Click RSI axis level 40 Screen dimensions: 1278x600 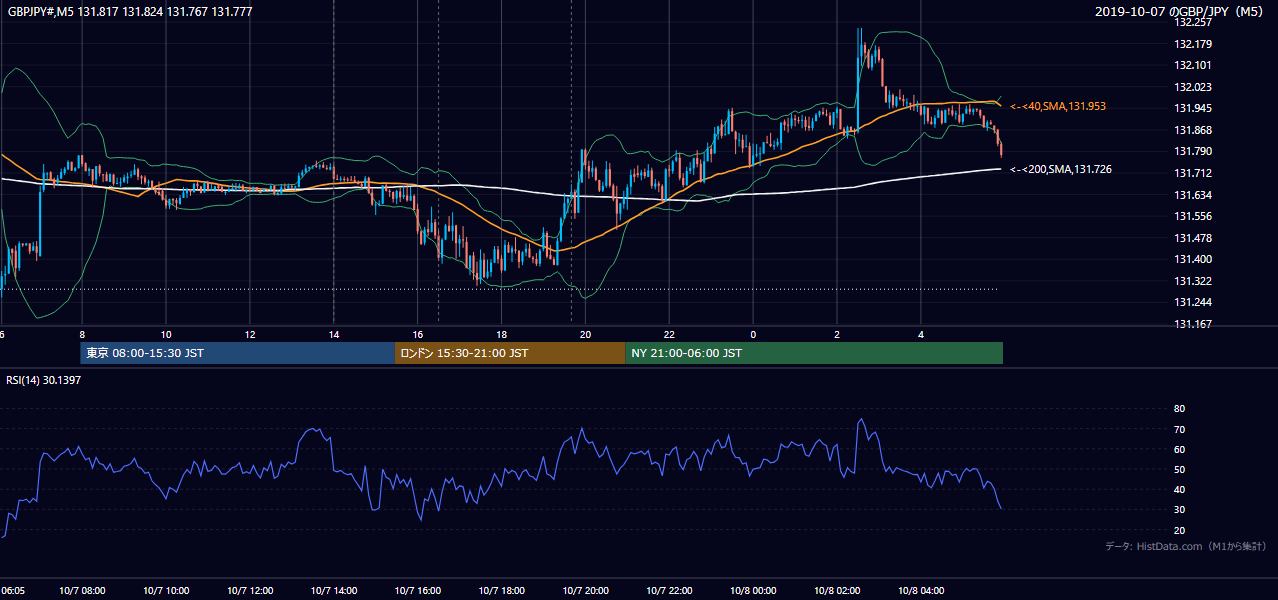point(1179,489)
